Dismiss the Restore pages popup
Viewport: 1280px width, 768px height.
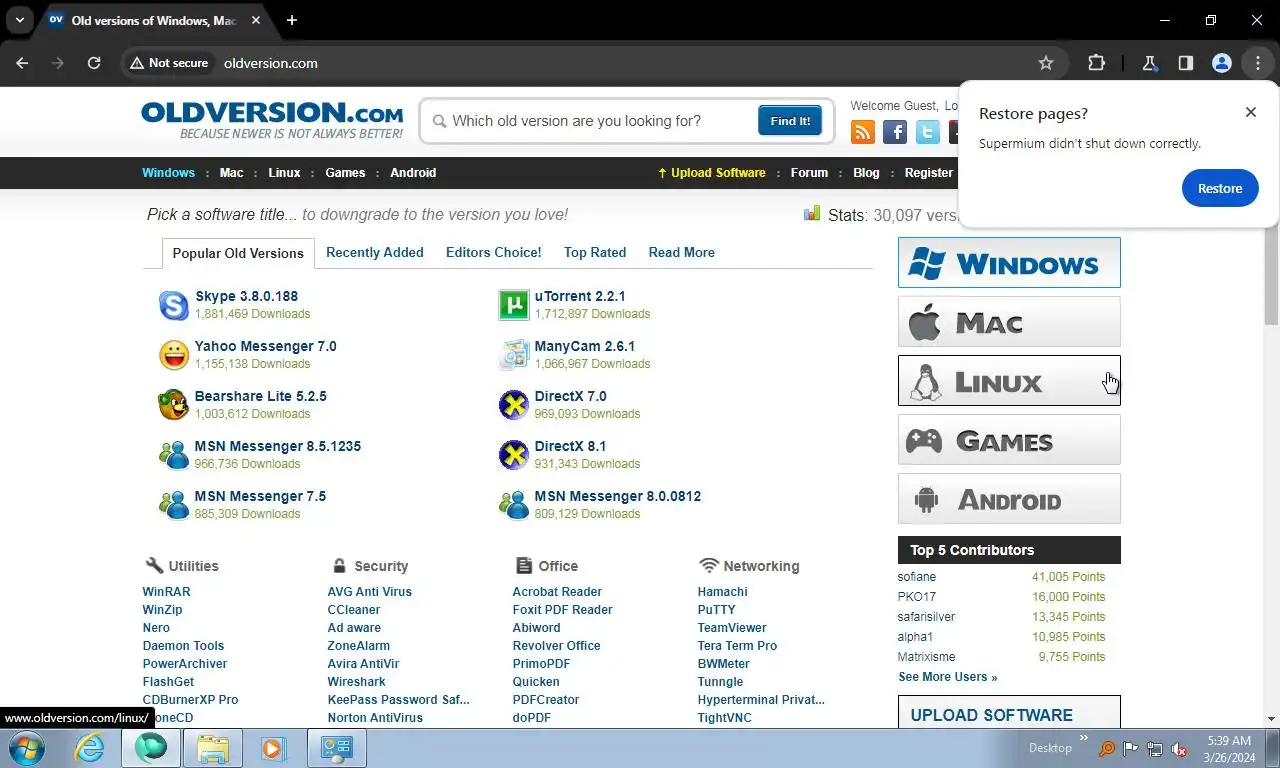click(1250, 112)
